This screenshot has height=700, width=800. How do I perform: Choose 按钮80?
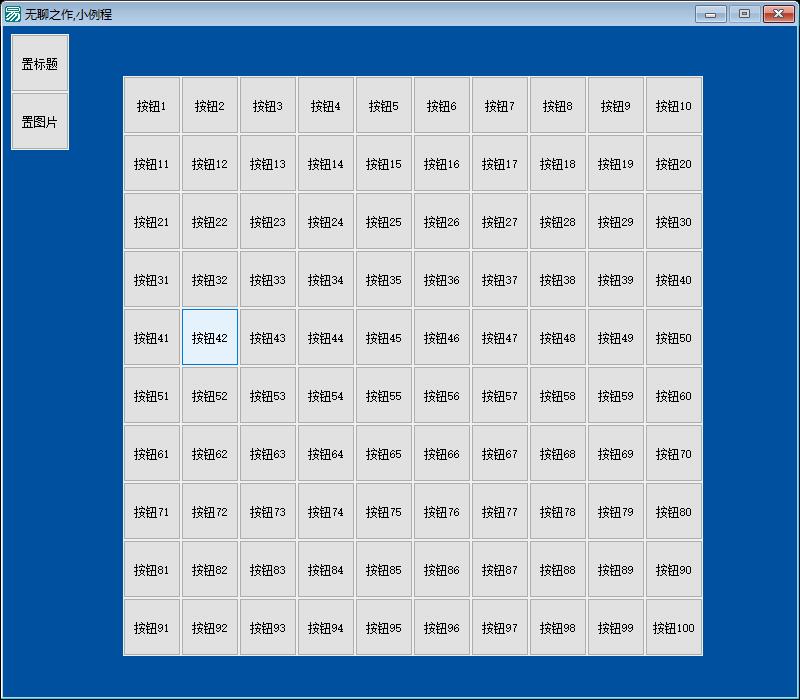point(673,511)
